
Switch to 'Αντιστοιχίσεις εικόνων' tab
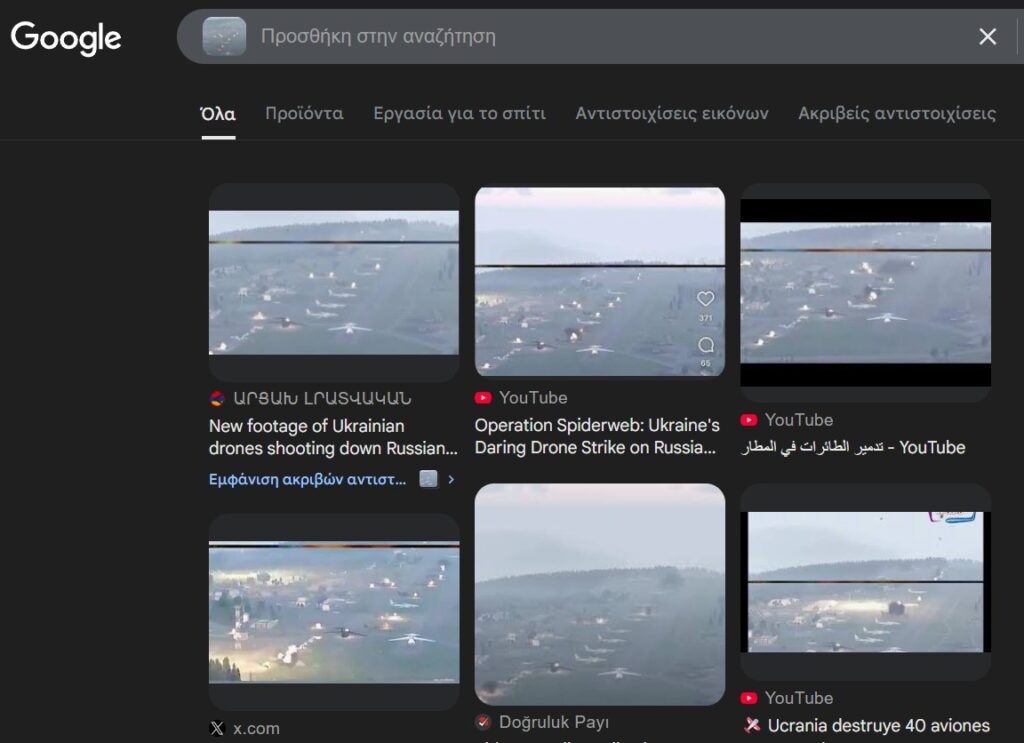[x=672, y=114]
